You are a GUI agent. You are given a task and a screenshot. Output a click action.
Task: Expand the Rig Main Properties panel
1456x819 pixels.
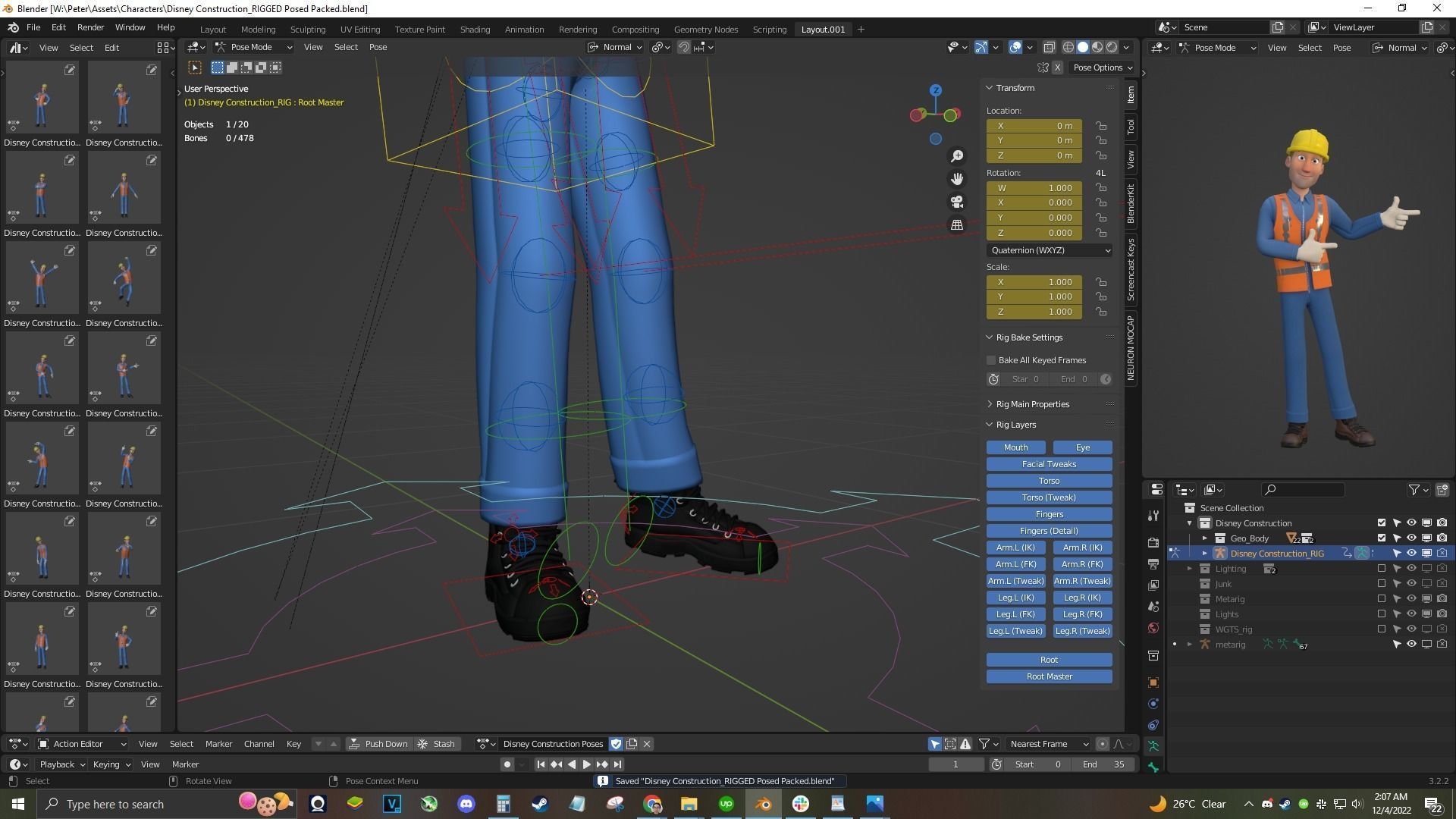click(1032, 404)
